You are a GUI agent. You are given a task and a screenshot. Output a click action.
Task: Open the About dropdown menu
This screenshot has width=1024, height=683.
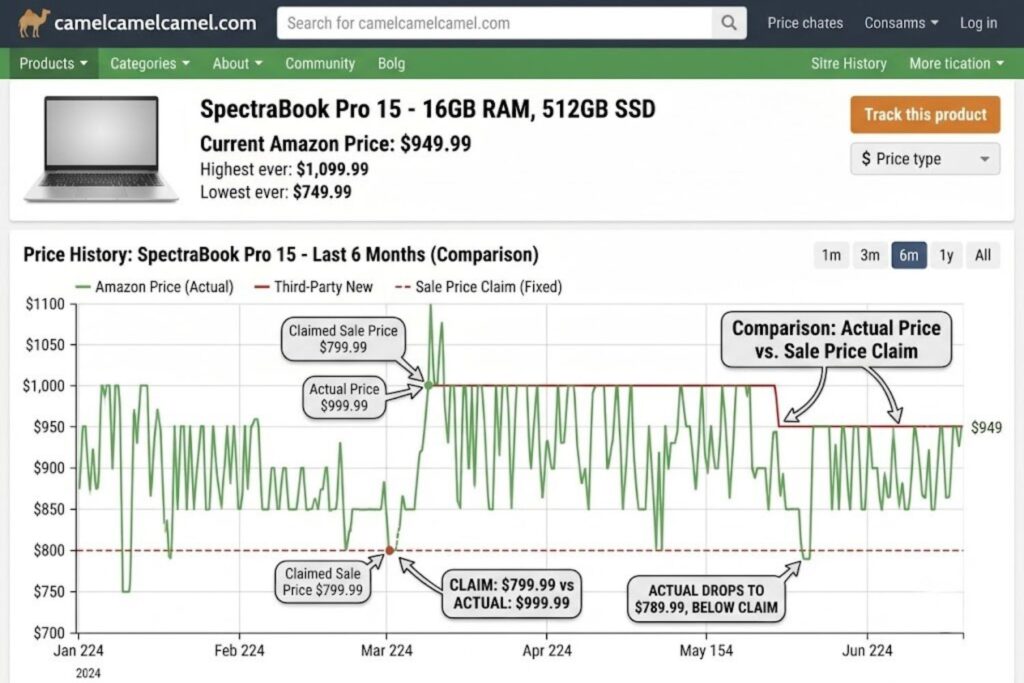tap(237, 63)
